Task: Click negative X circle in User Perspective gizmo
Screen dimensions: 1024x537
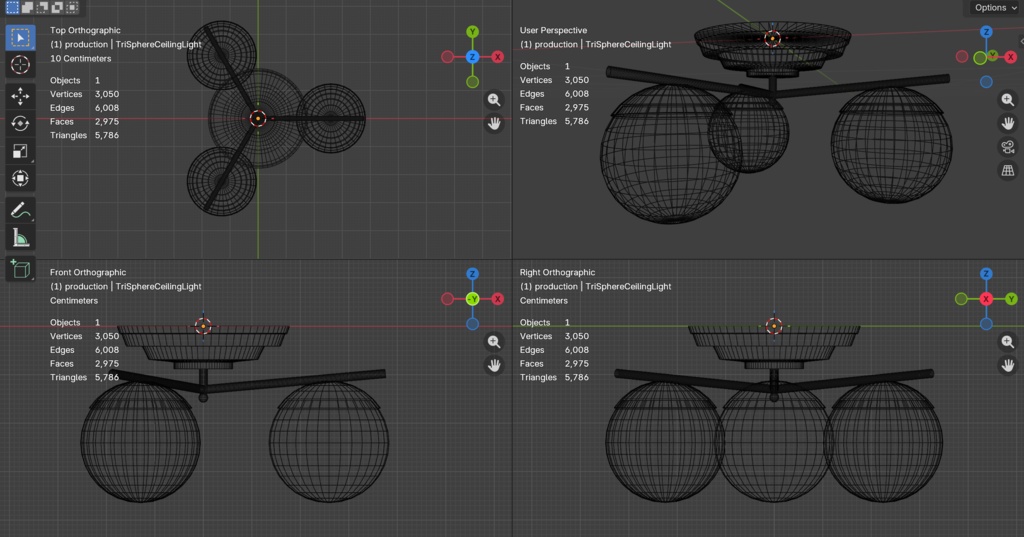Action: tap(962, 57)
